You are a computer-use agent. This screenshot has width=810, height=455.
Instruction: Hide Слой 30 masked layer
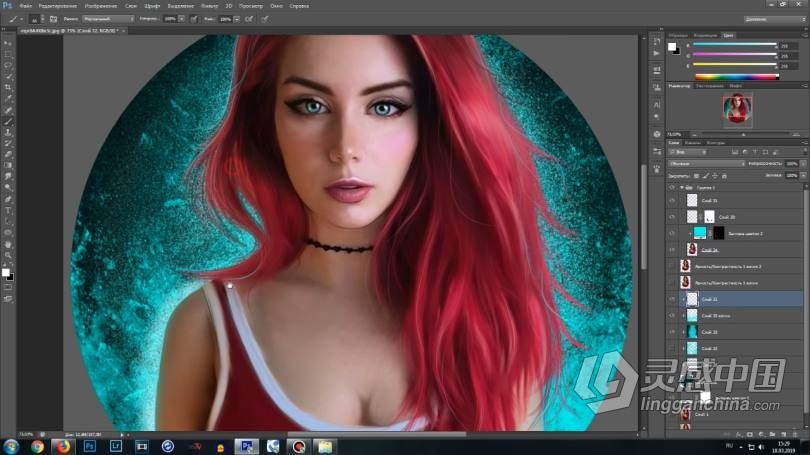(x=672, y=217)
